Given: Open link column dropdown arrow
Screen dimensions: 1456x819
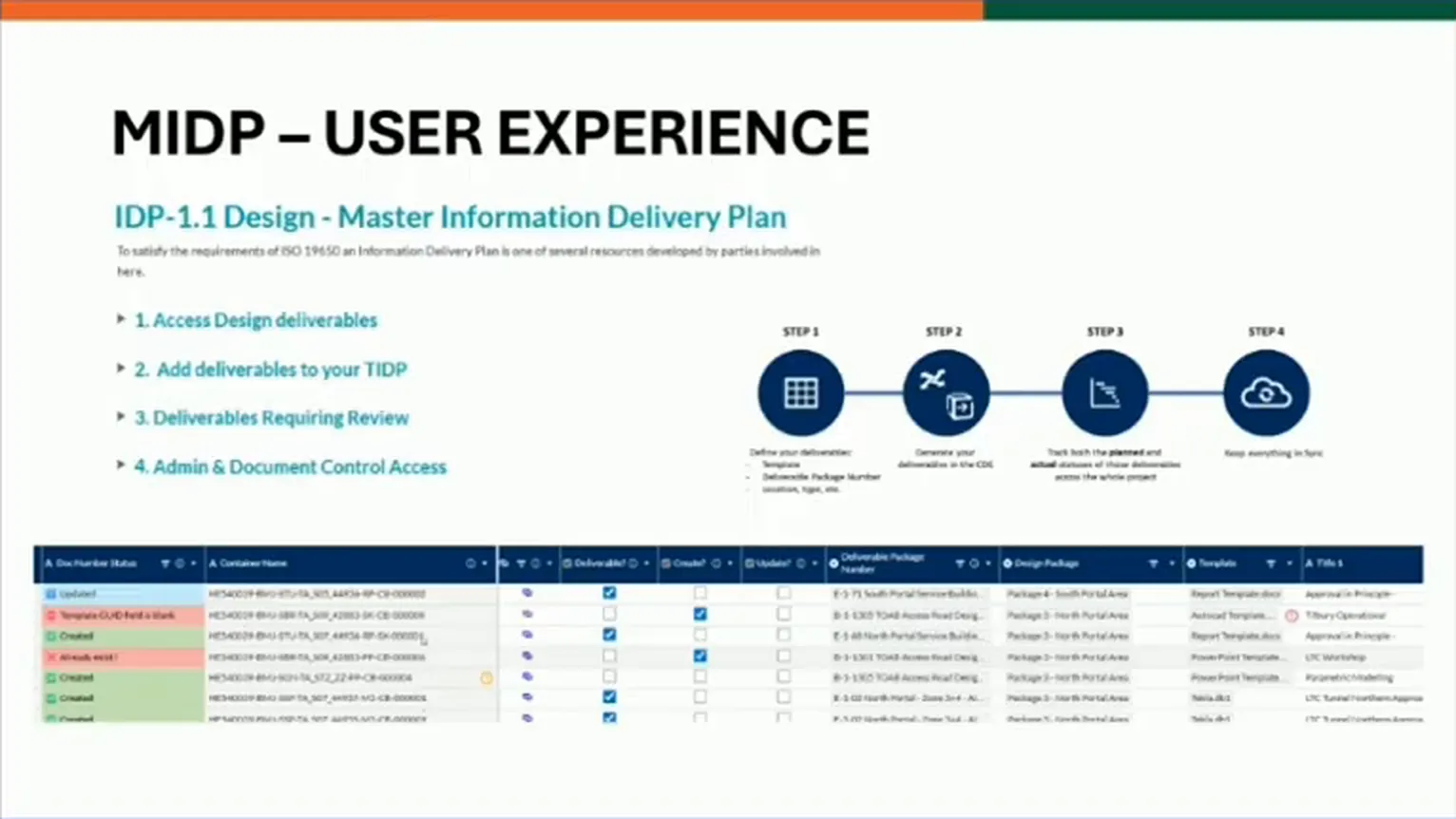Looking at the screenshot, I should 548,563.
